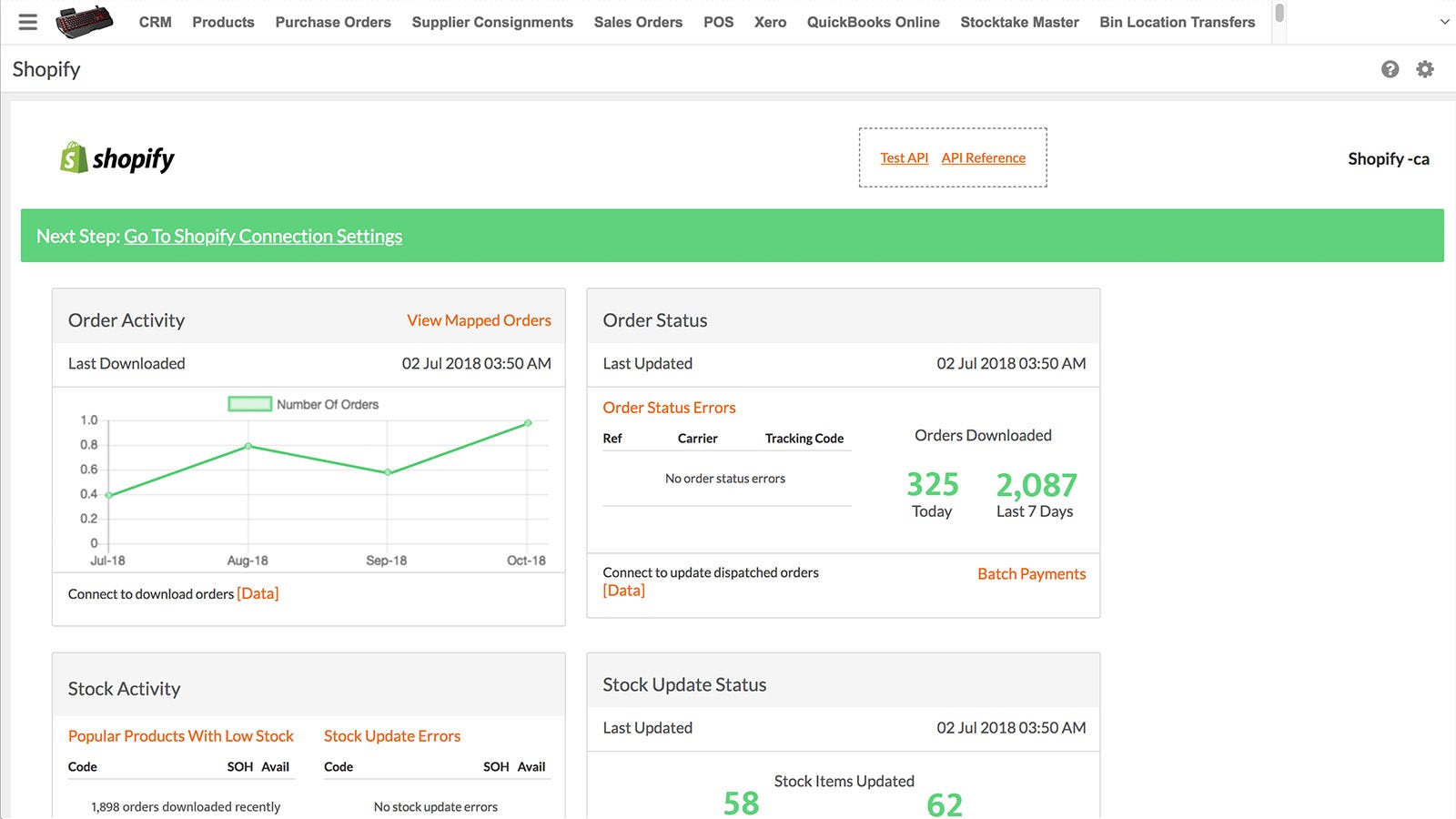Click the keyboard logo image
Screen dimensions: 1456x819
tap(85, 22)
